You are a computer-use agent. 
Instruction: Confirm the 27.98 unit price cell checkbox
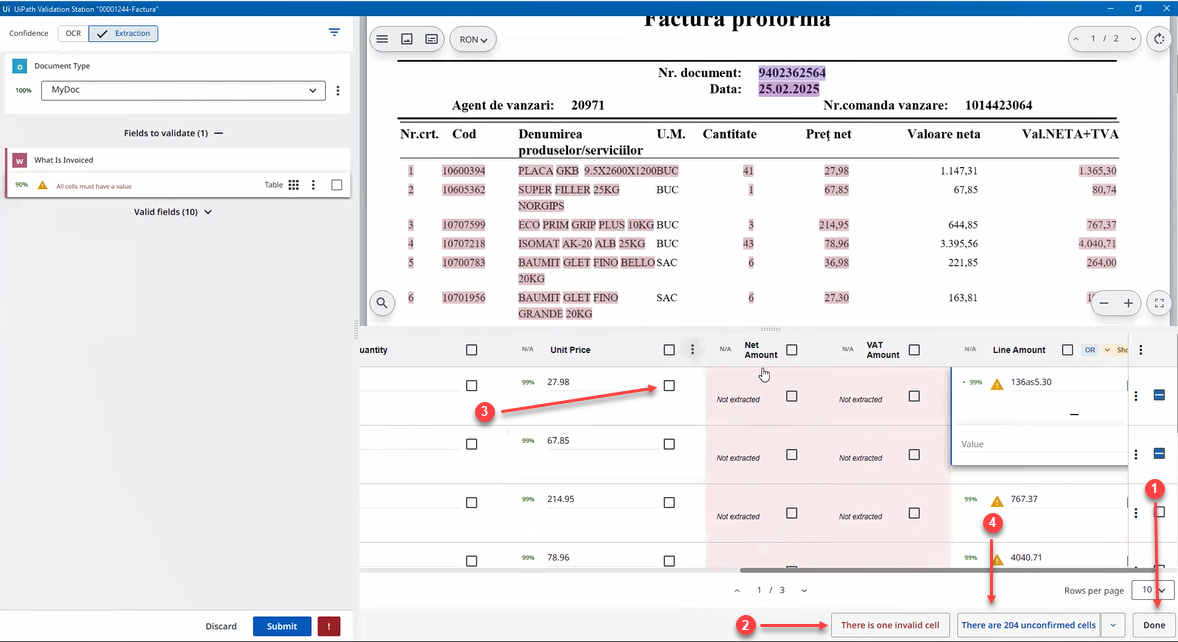(669, 385)
